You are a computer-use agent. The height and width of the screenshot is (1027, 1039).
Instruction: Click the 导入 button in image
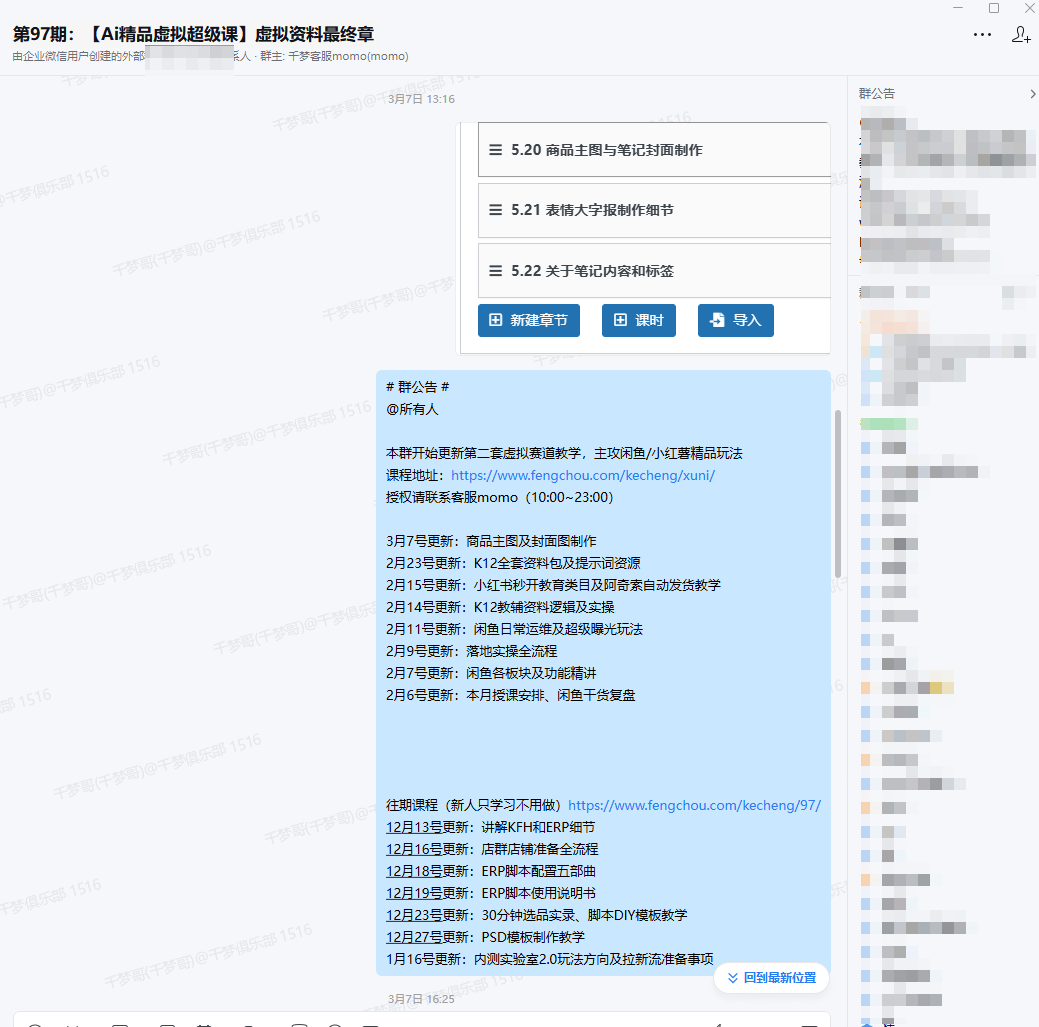click(736, 321)
